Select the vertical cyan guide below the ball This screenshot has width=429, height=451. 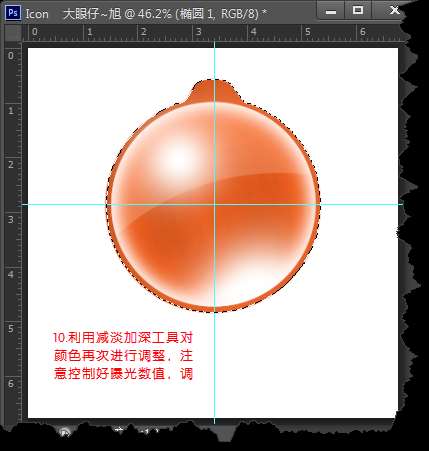tap(214, 367)
